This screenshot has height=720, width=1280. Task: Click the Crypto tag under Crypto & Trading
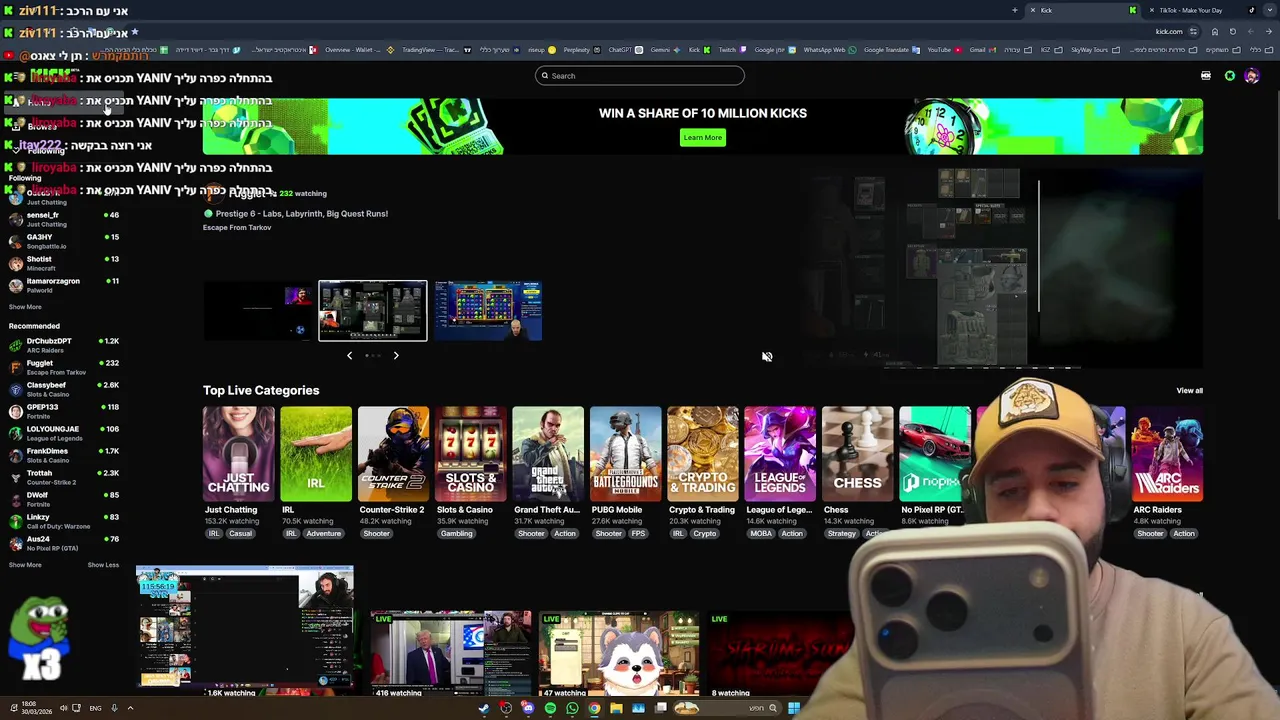click(705, 534)
